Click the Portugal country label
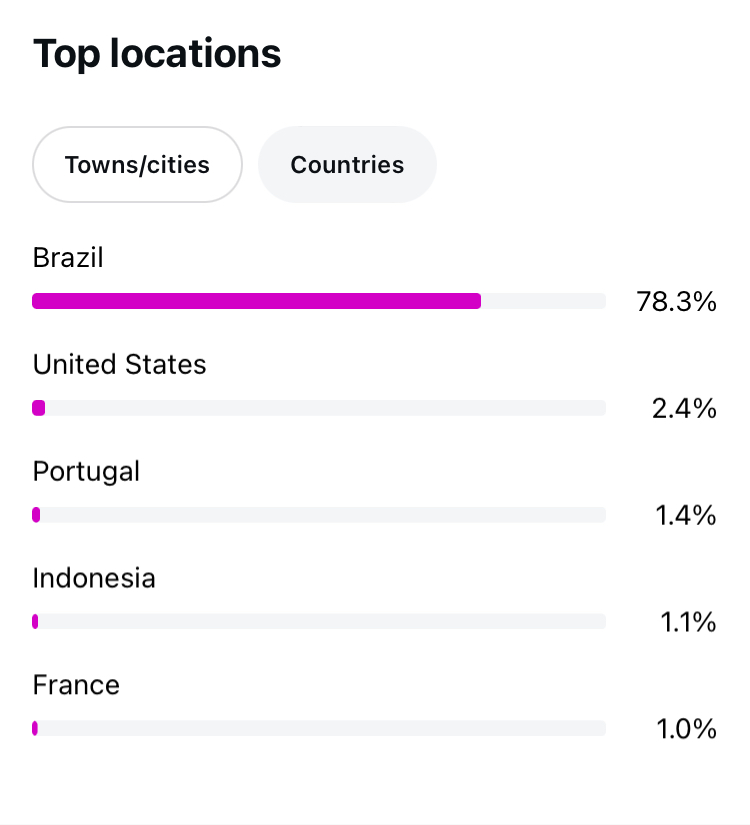Viewport: 750px width, 825px height. 86,471
